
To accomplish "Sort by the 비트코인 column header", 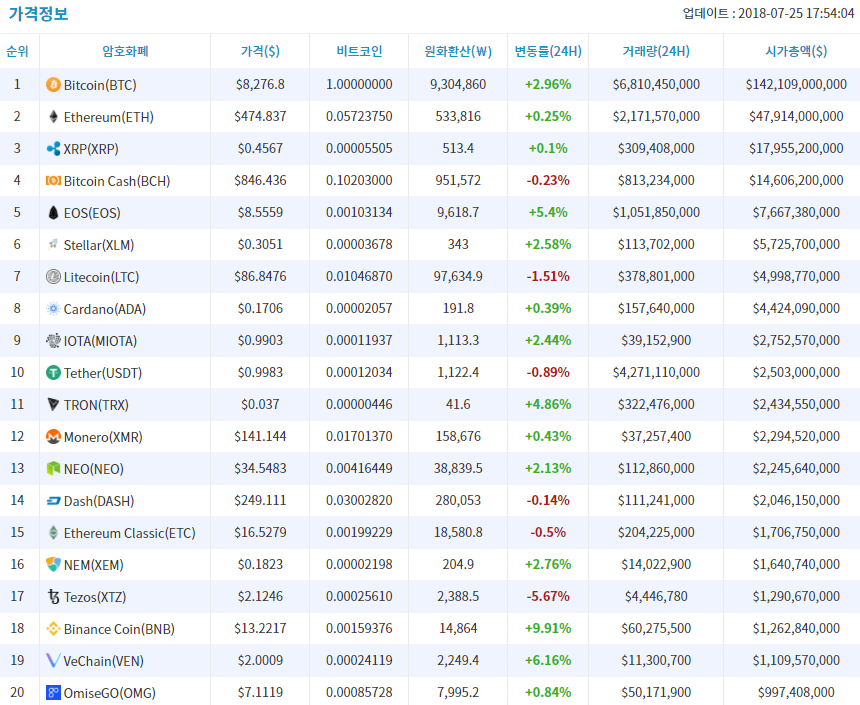I will point(359,51).
